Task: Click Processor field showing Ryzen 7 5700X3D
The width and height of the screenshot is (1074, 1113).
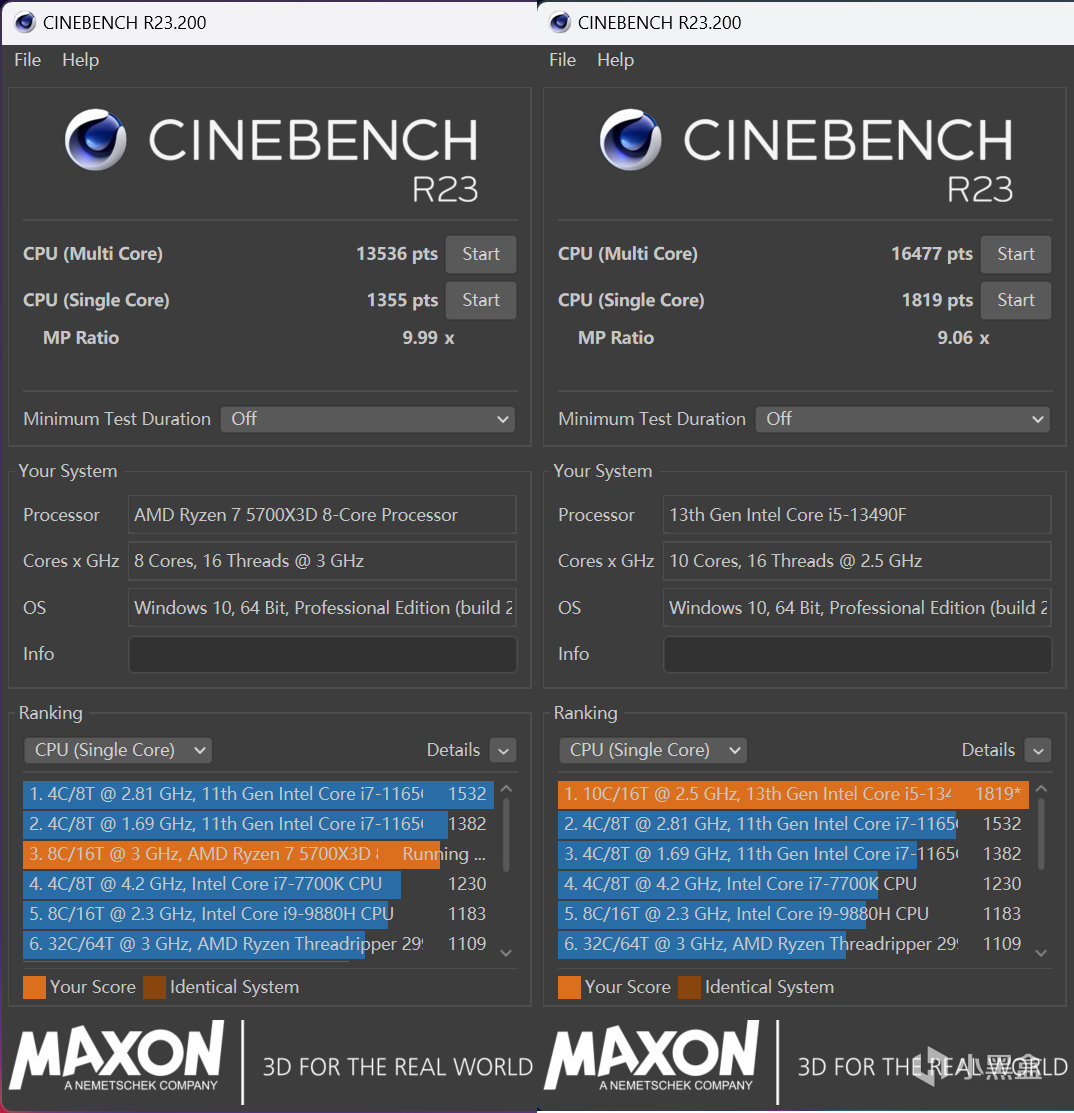Action: (322, 515)
